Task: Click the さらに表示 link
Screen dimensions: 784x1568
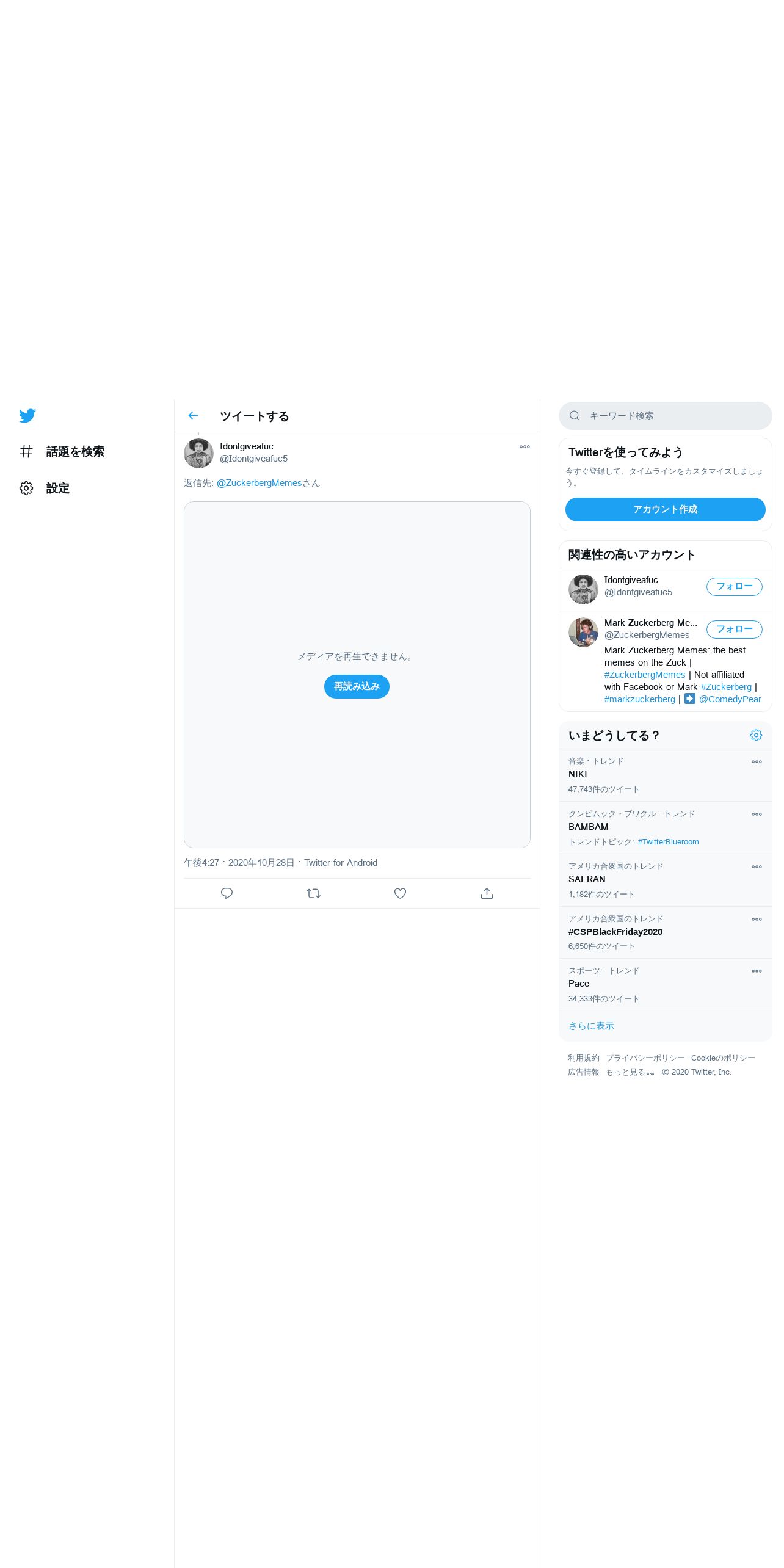Action: (591, 1026)
